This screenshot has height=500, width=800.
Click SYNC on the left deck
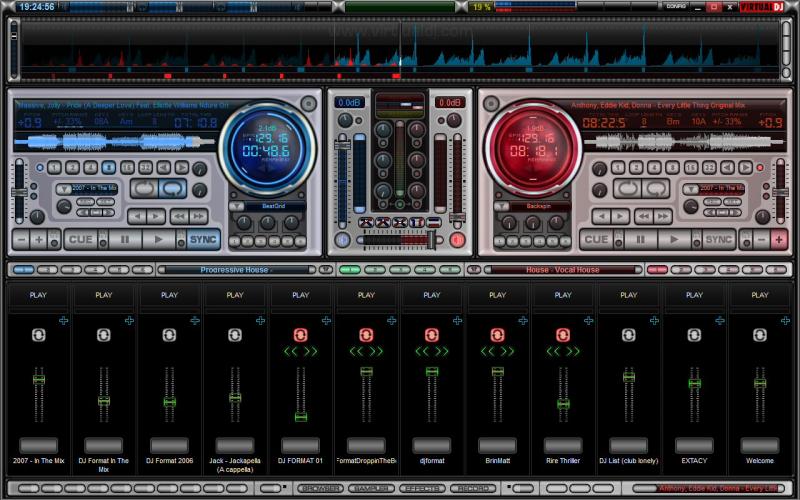coord(203,239)
